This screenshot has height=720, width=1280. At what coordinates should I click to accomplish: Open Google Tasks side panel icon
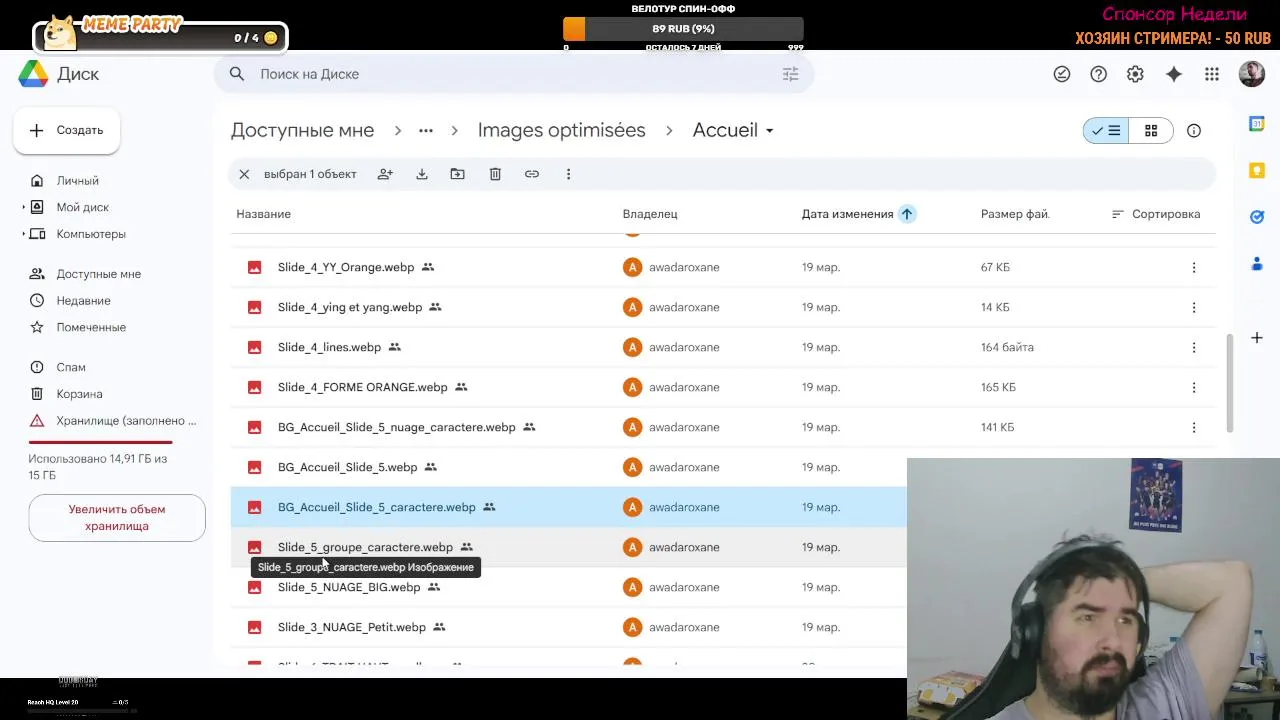[1257, 217]
